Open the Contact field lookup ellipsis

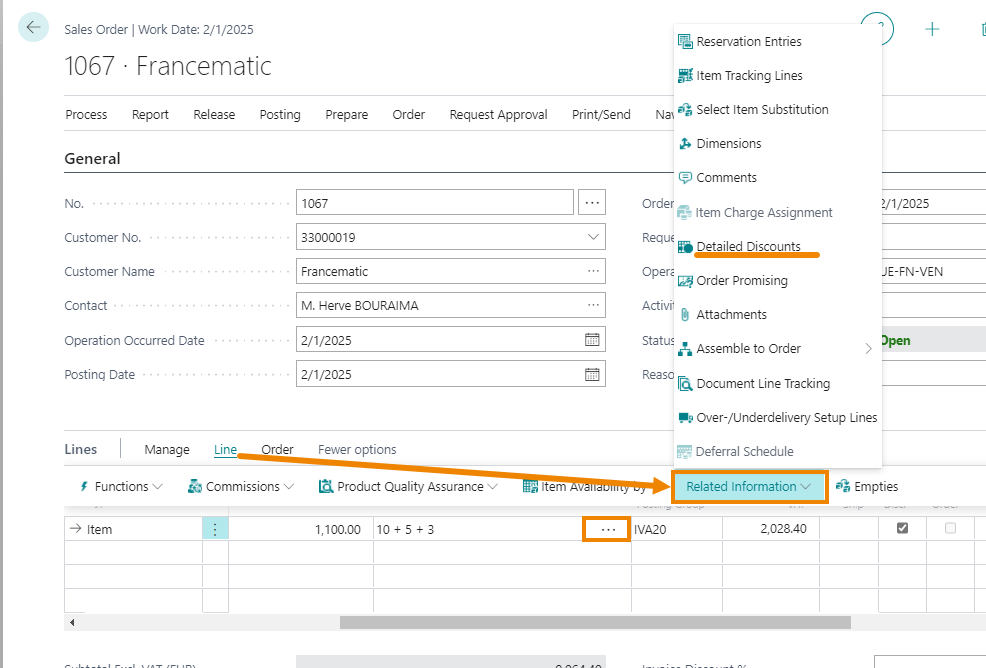(593, 305)
